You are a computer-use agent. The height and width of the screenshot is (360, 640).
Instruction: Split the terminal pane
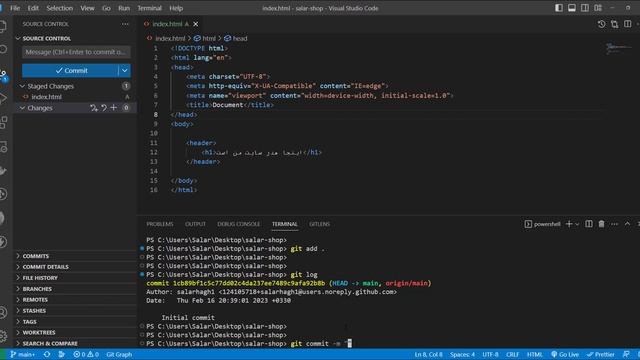point(589,224)
